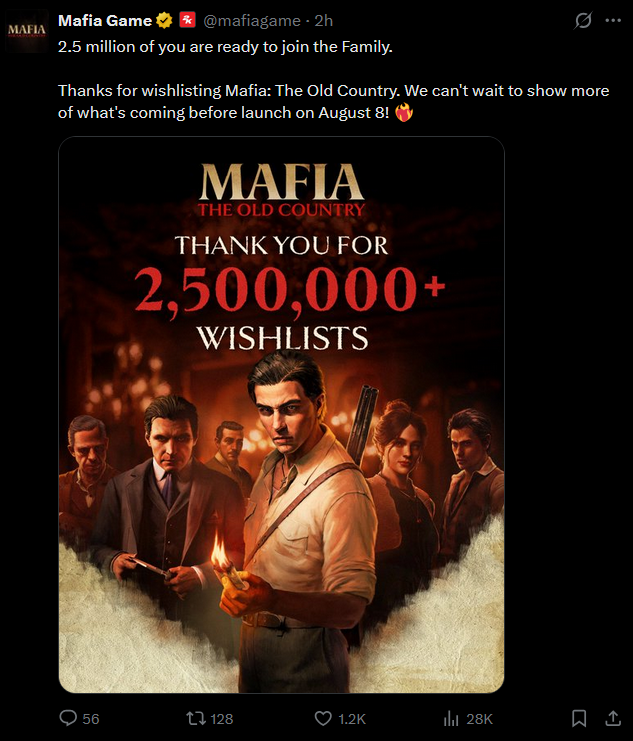
Task: Click the gold verified badge
Action: coord(164,20)
